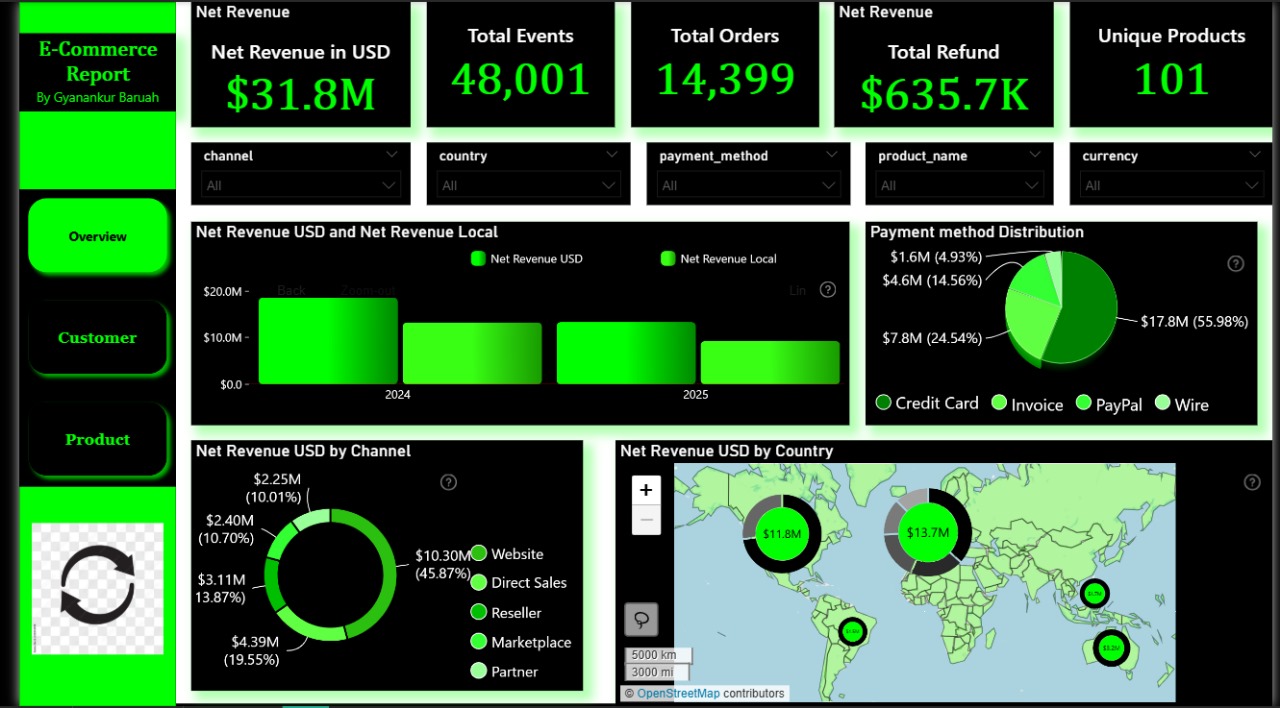Toggle Net Revenue Local legend series
1280x708 pixels.
coord(718,259)
